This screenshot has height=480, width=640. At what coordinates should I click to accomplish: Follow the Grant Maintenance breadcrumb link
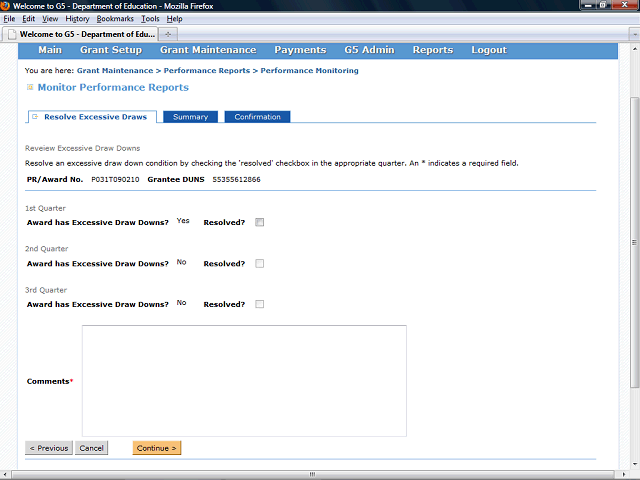(x=115, y=71)
